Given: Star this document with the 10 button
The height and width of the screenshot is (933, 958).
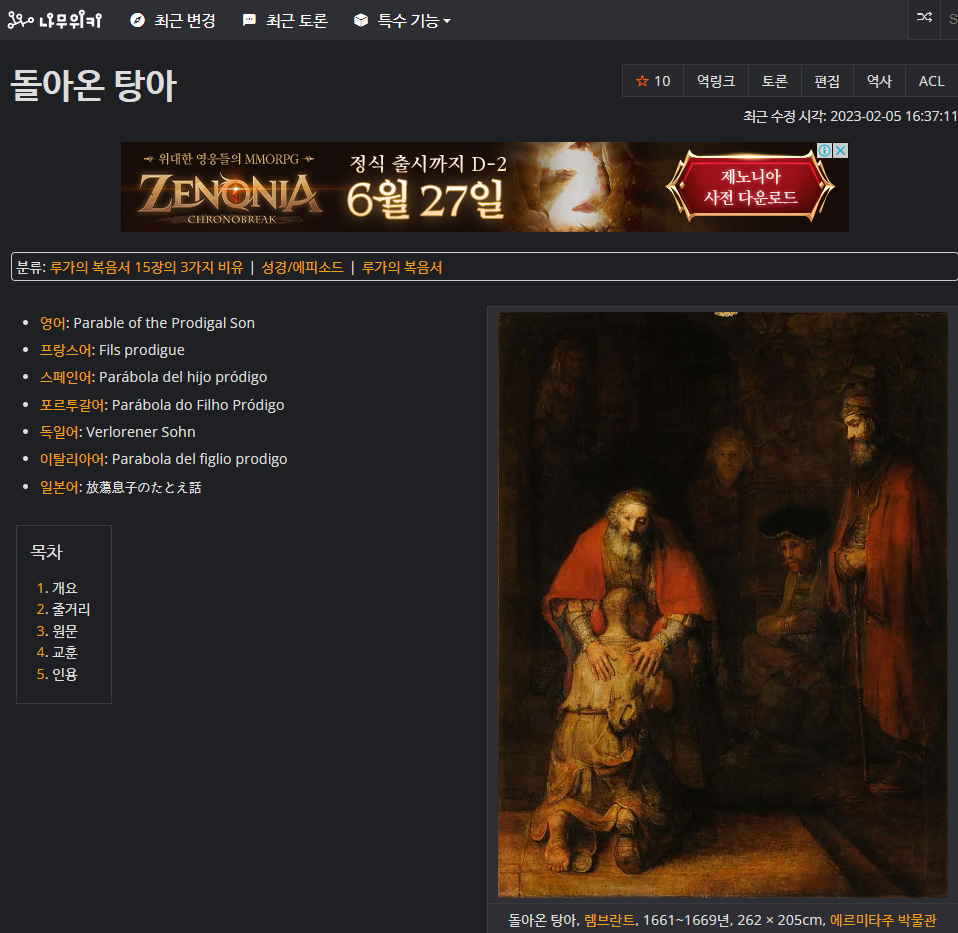Looking at the screenshot, I should 653,81.
